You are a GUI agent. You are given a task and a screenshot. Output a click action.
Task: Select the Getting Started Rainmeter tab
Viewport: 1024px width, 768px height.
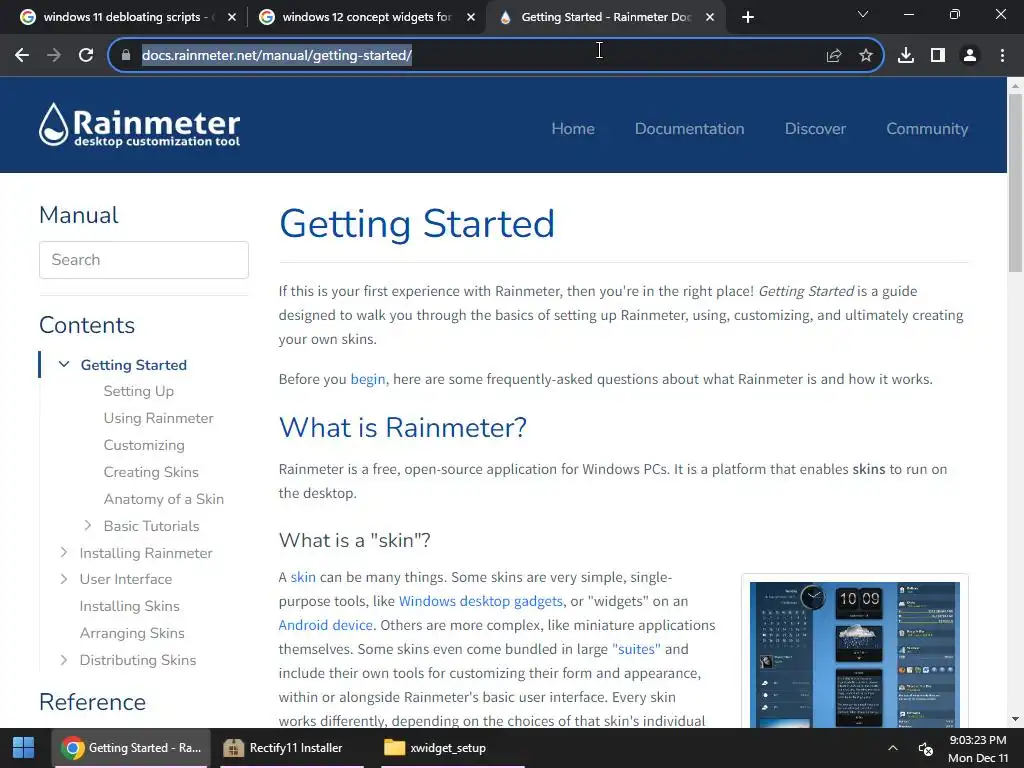pyautogui.click(x=605, y=17)
